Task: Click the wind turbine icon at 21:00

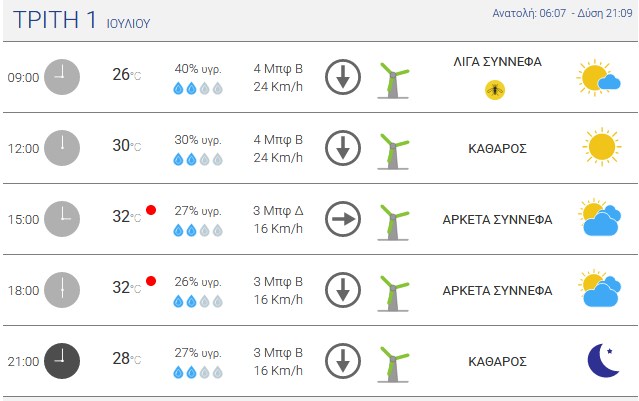Action: pos(393,364)
